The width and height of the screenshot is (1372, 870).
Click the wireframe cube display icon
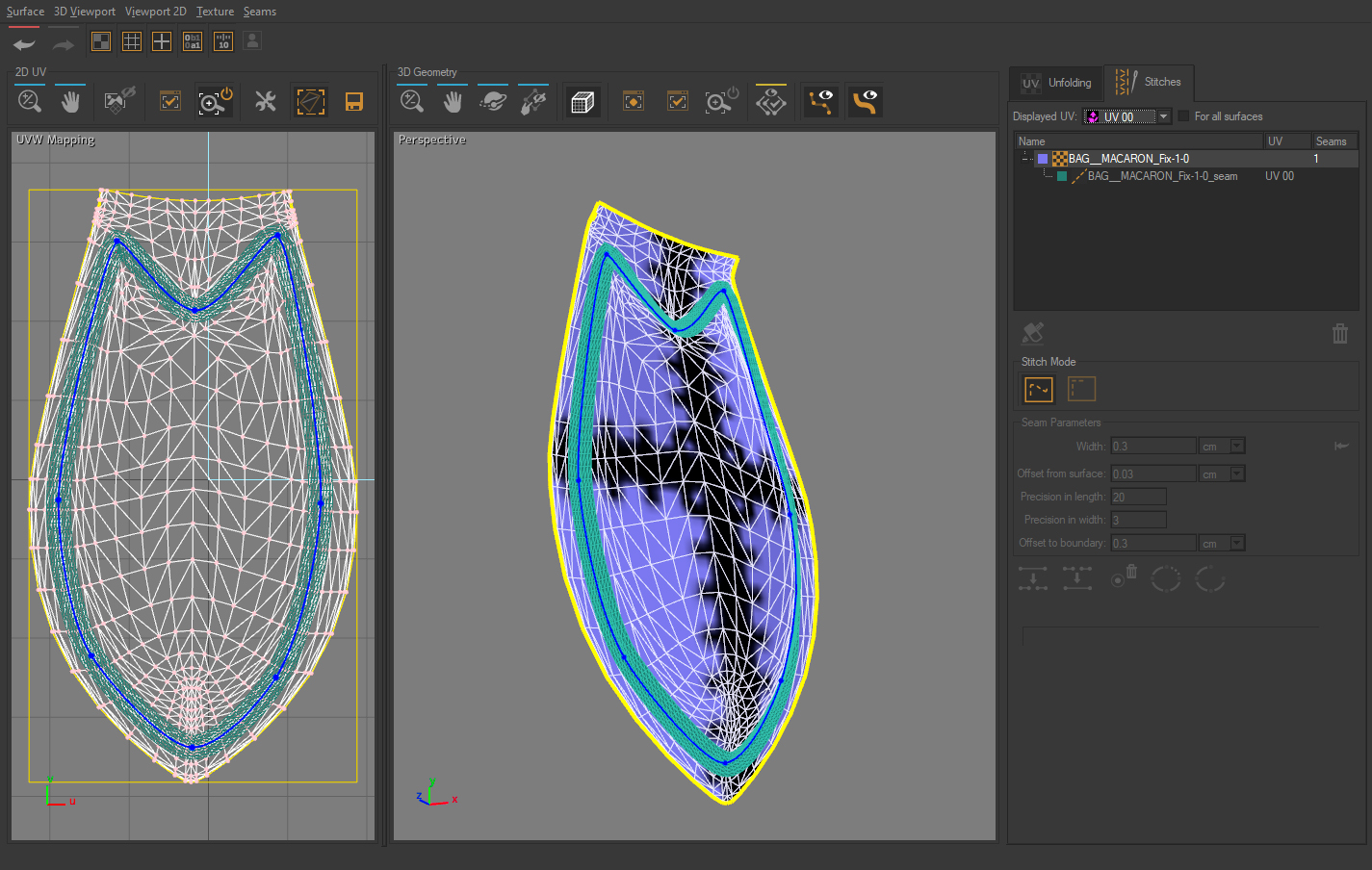(x=582, y=102)
